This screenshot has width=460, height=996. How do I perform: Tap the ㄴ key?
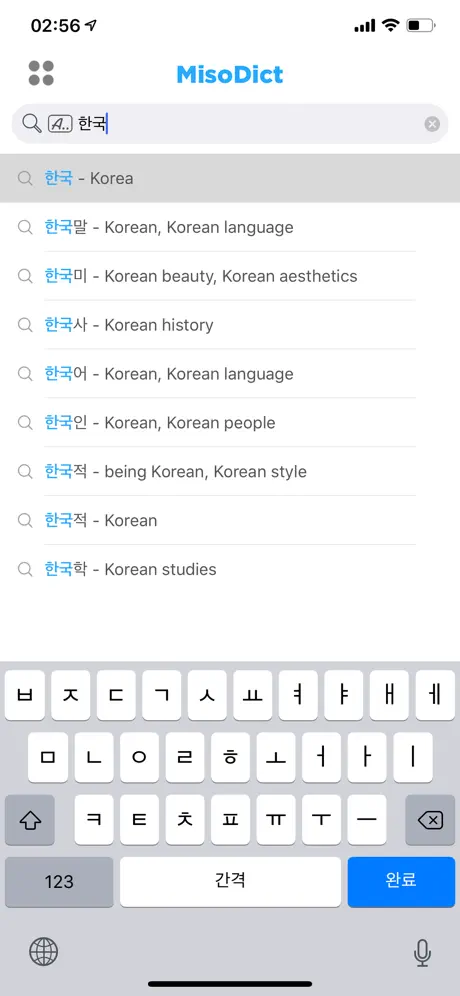tap(93, 757)
